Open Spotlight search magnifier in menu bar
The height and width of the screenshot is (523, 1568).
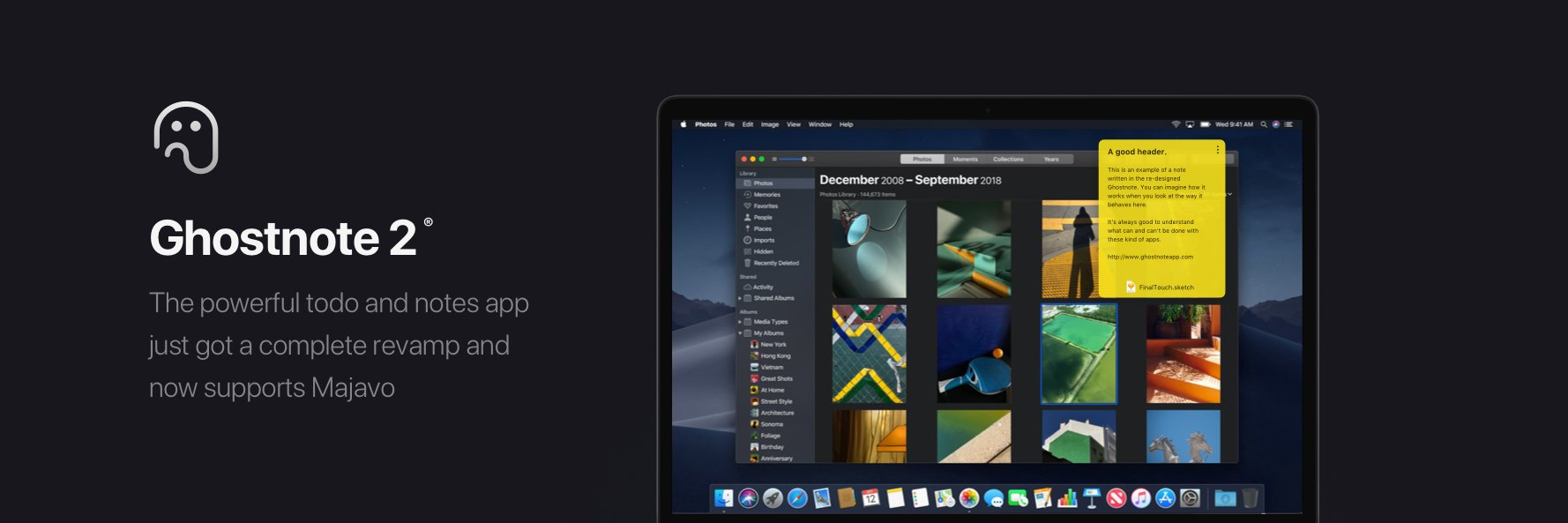1264,124
